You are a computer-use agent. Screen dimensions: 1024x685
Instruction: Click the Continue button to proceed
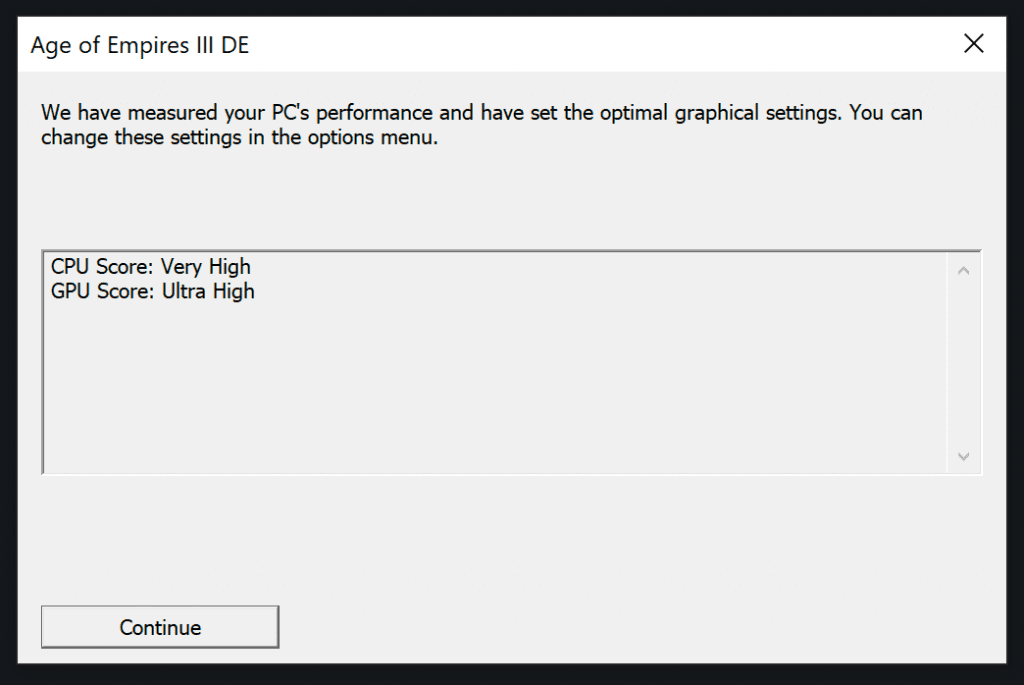pyautogui.click(x=159, y=627)
